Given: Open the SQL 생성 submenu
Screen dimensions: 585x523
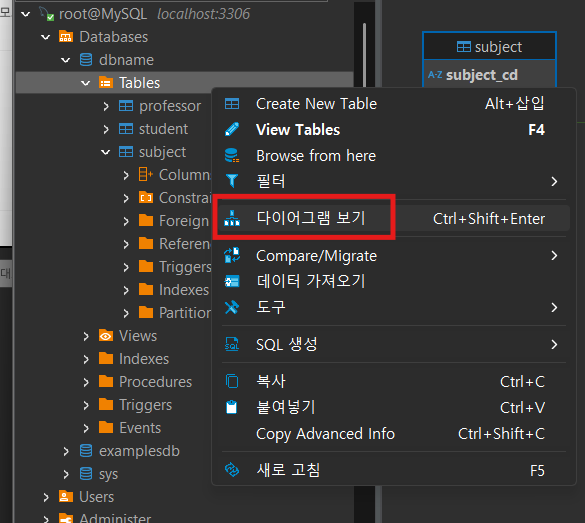Looking at the screenshot, I should coord(394,344).
